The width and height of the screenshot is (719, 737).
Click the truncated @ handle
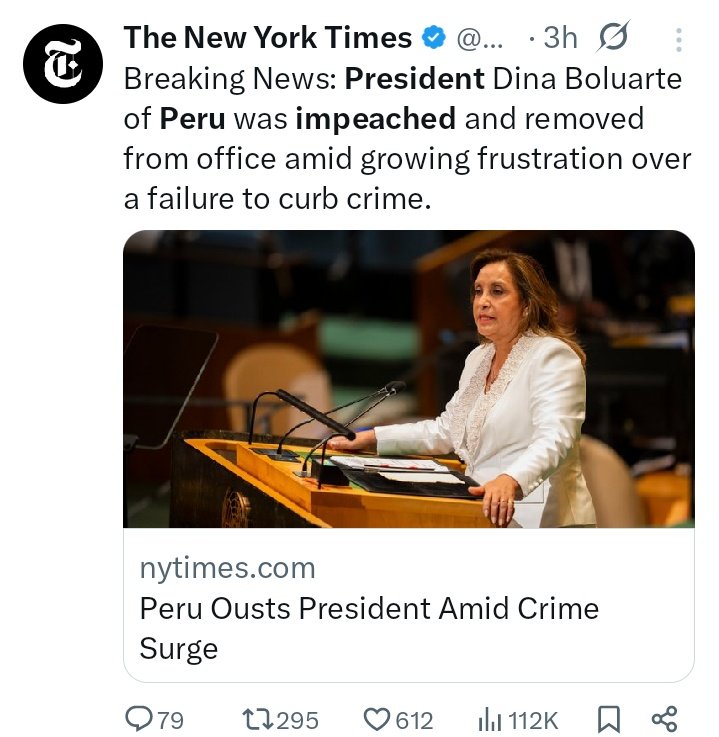click(480, 39)
